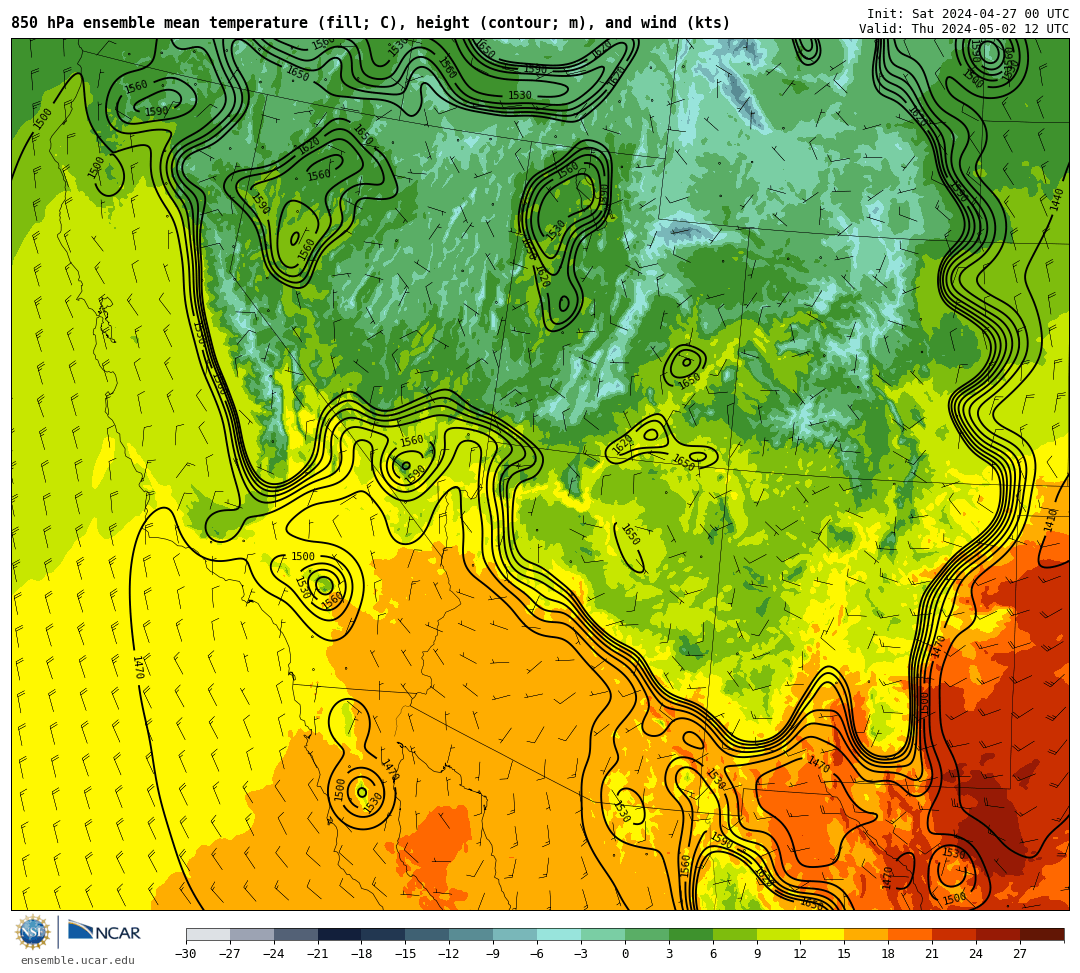Pick the colorbar swatch between 24 and 27

pos(999,934)
